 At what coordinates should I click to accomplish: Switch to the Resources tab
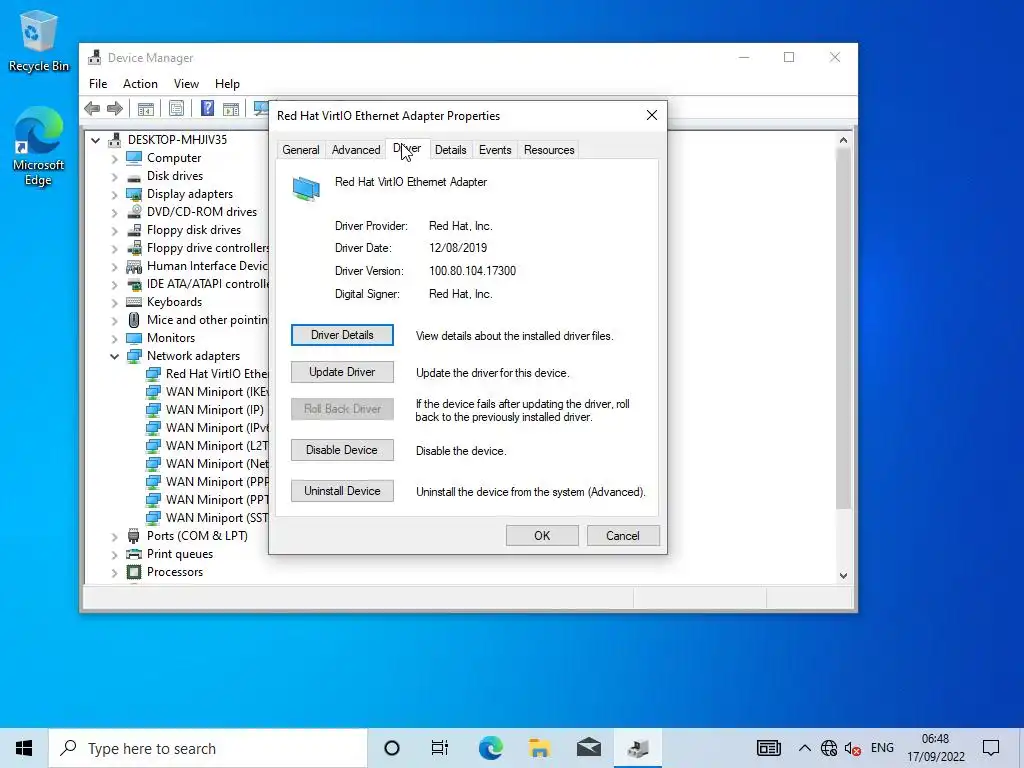click(x=549, y=150)
